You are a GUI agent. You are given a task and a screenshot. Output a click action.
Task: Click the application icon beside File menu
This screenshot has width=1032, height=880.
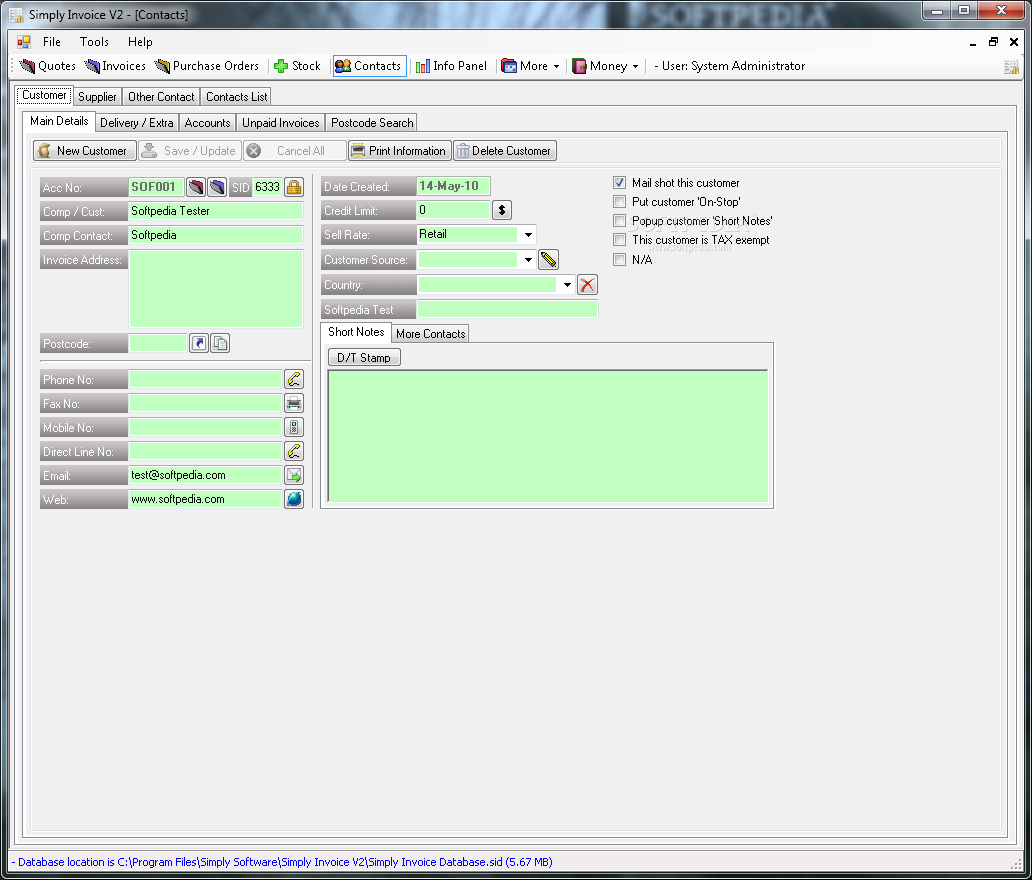[24, 41]
